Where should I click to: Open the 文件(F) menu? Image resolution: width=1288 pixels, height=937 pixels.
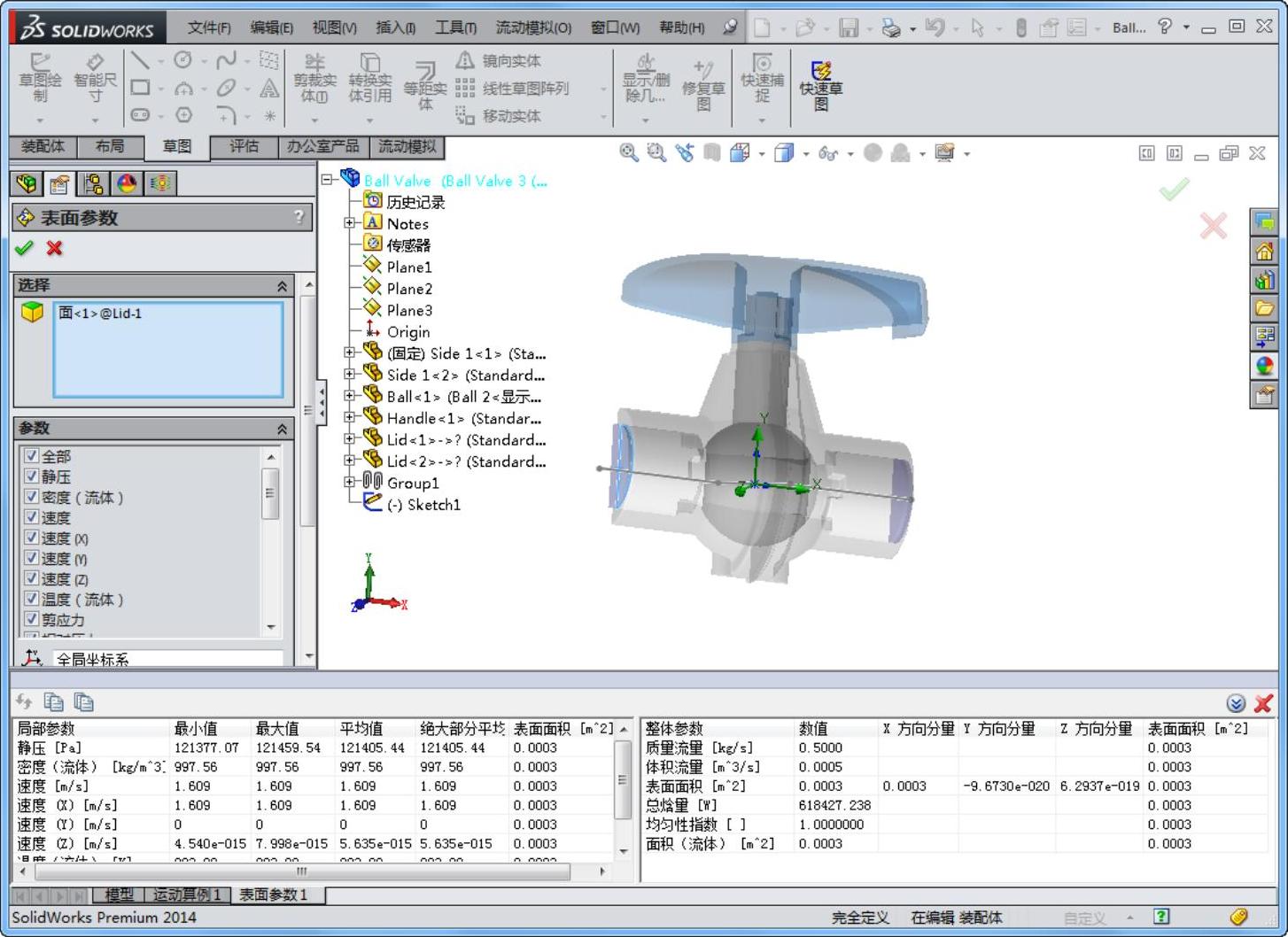click(x=209, y=27)
